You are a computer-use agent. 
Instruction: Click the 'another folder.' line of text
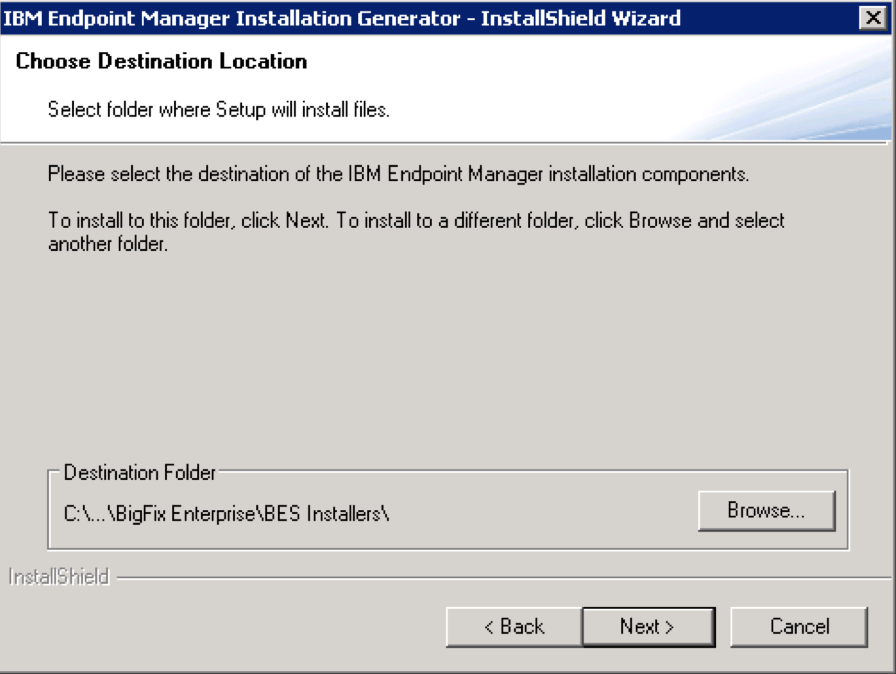tap(107, 243)
